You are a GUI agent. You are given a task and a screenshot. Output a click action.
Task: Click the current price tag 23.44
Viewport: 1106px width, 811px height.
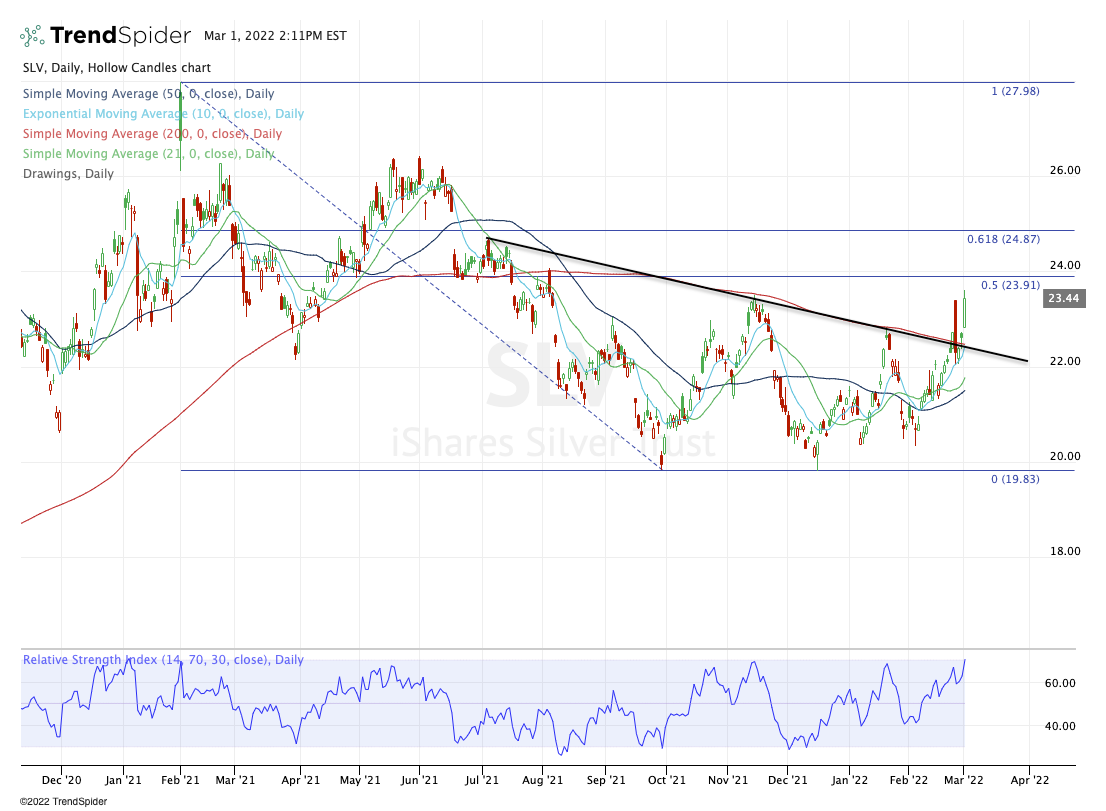(1064, 298)
